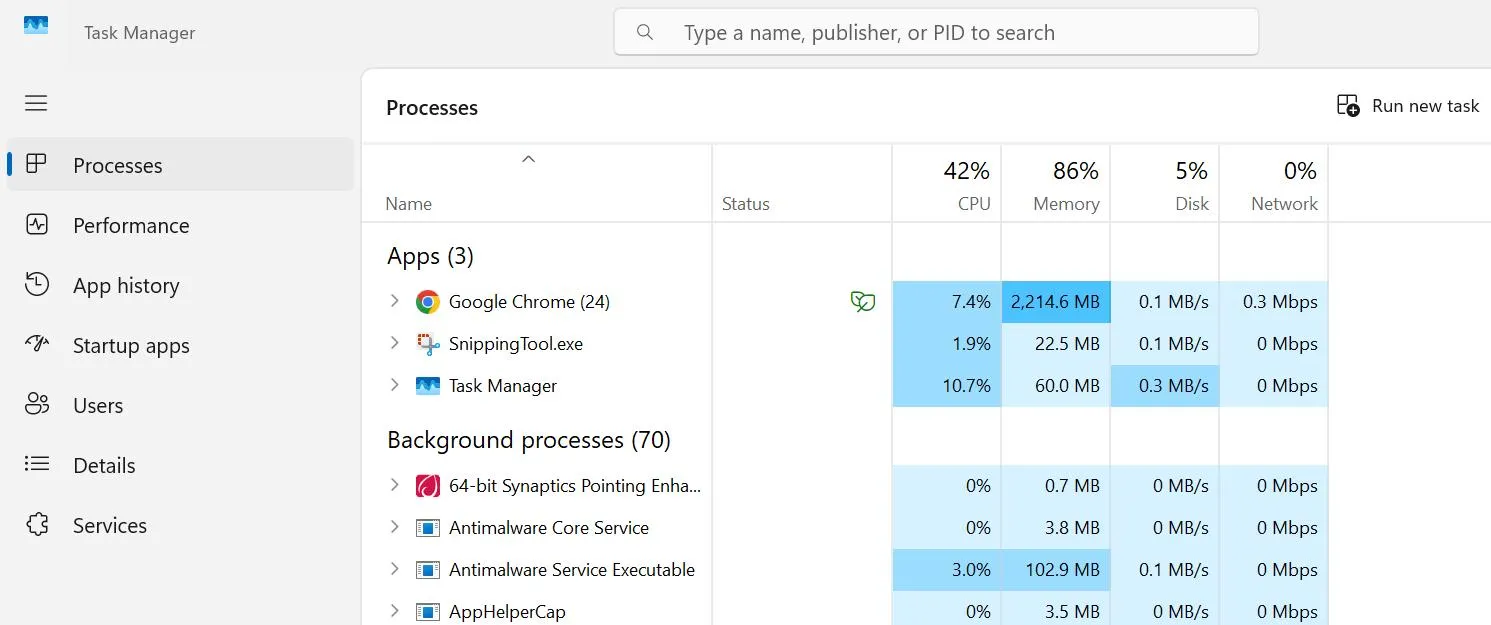
Task: Click the search magnifier icon
Action: coord(645,33)
